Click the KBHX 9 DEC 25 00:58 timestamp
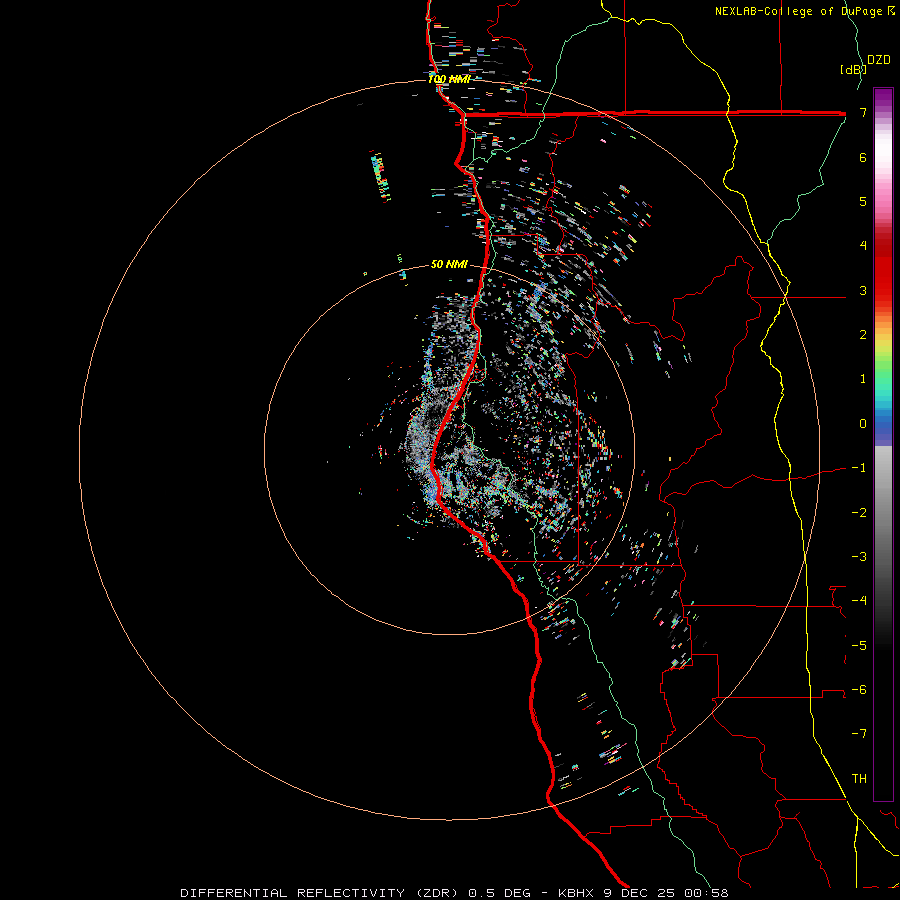This screenshot has height=900, width=900. point(643,893)
